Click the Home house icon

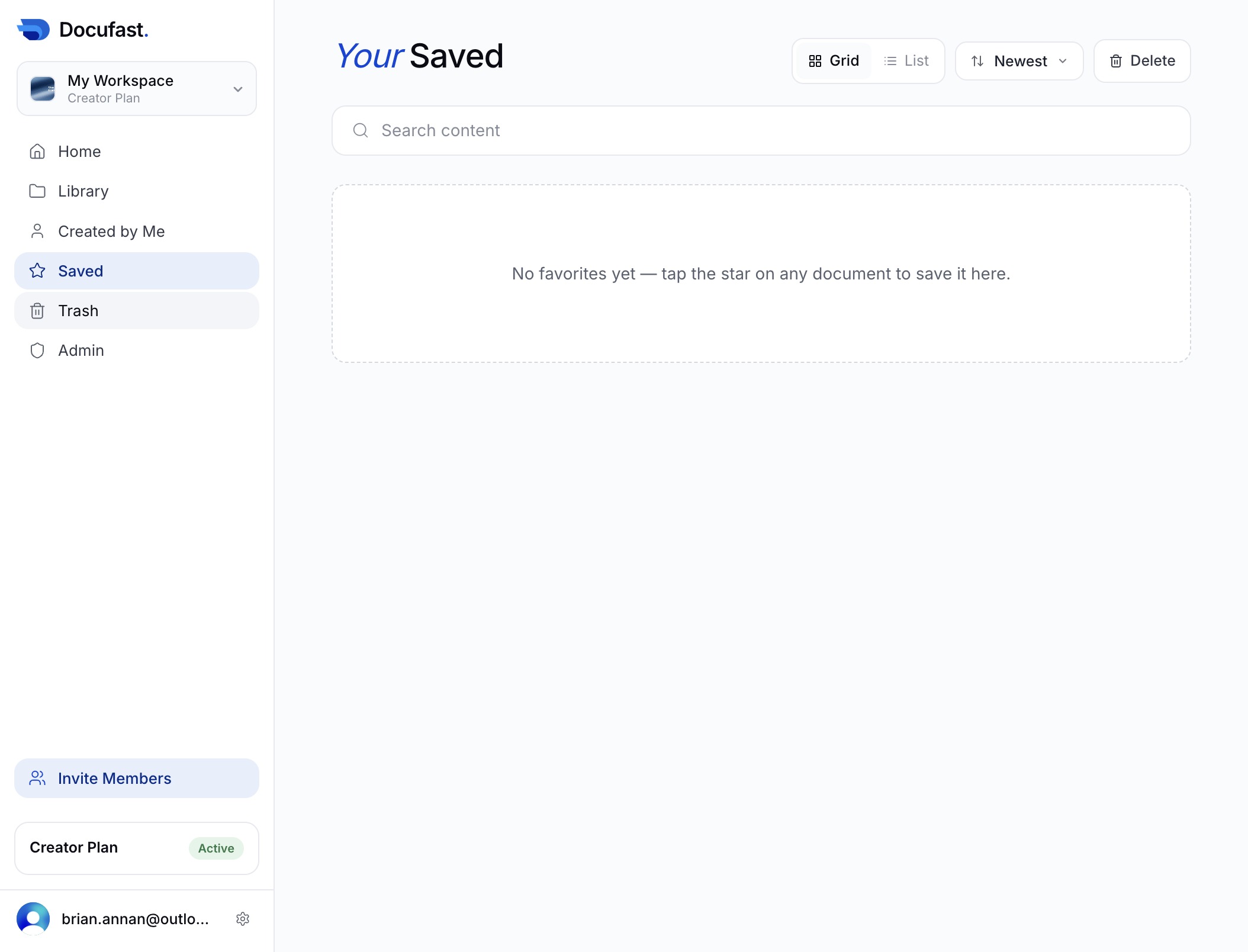point(37,152)
